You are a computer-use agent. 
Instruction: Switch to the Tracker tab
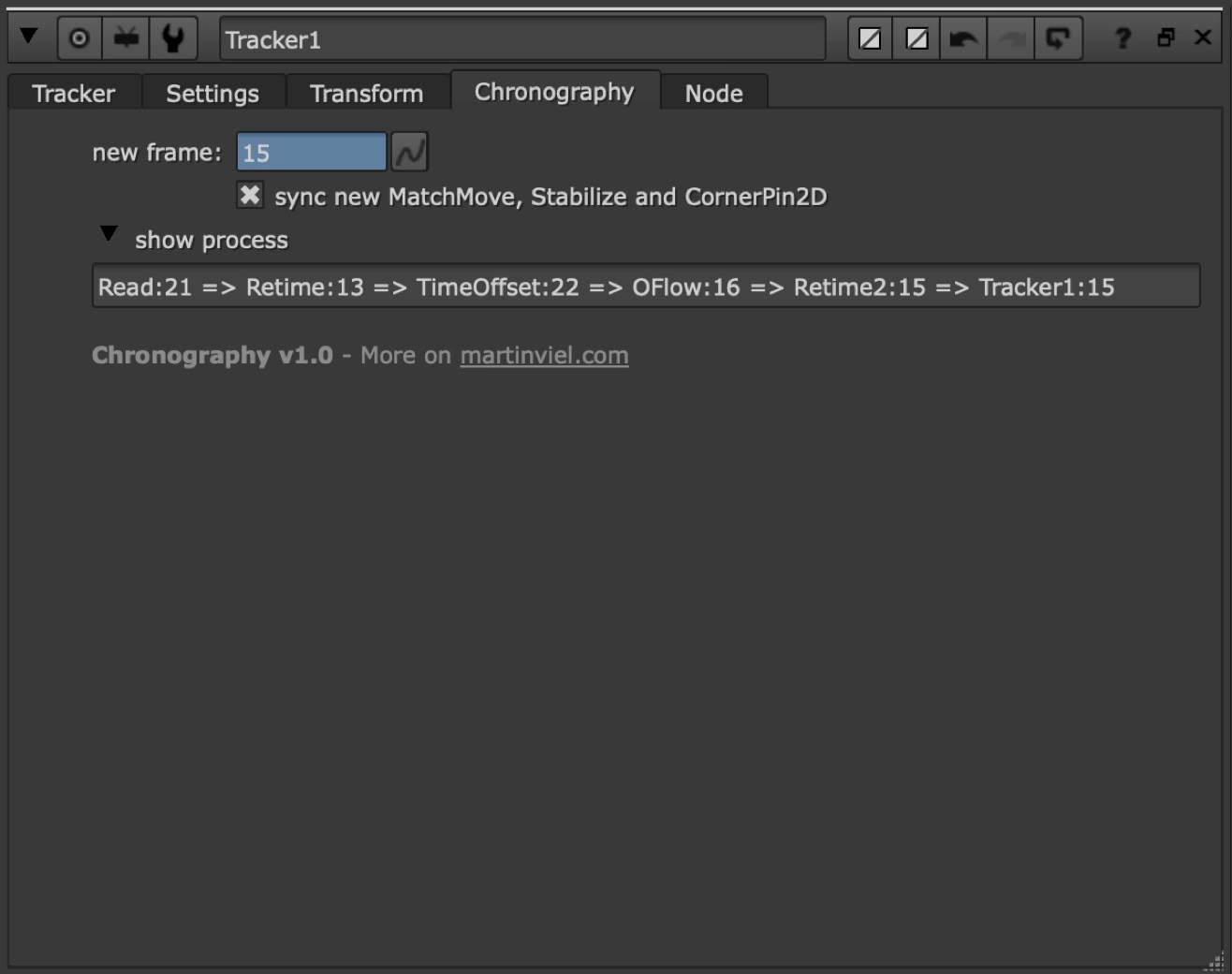[x=74, y=93]
